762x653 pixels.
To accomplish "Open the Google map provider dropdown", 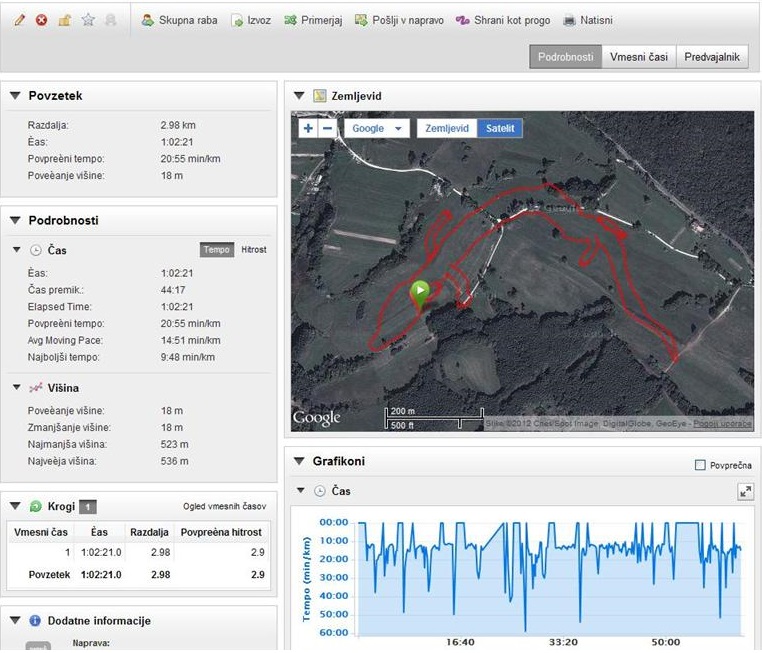I will coord(377,128).
